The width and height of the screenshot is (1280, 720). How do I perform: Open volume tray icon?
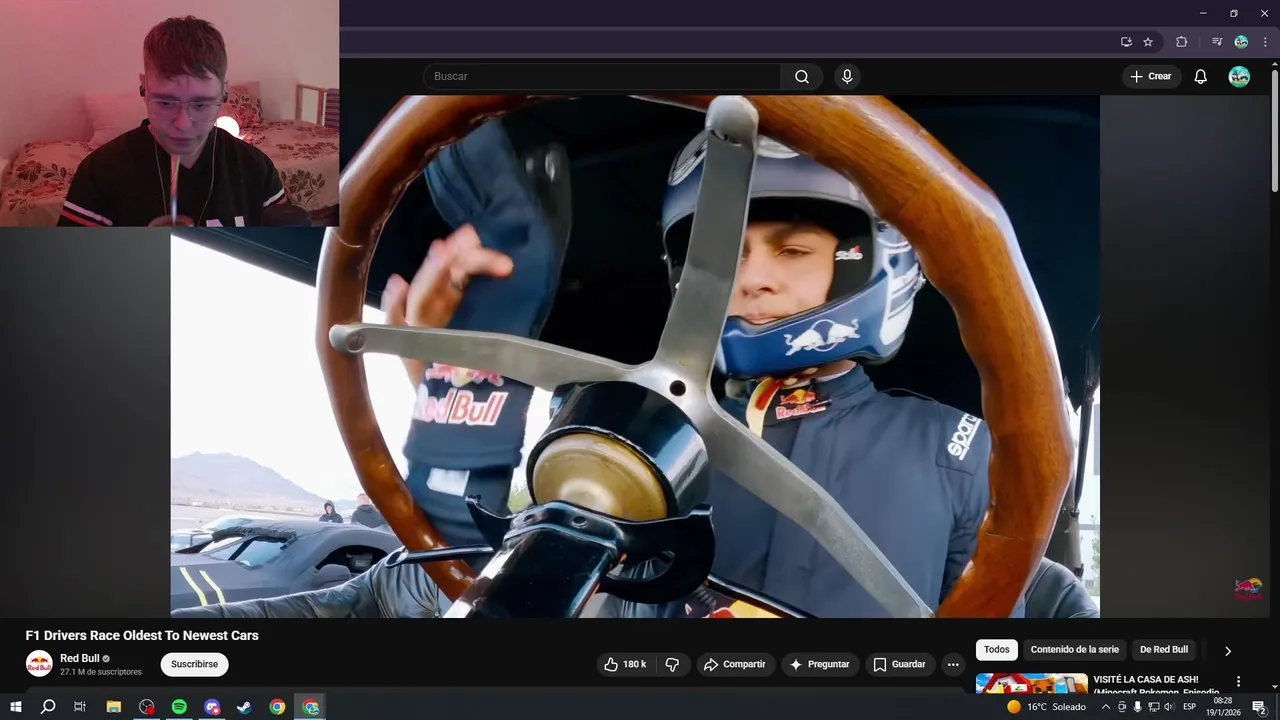point(1169,707)
